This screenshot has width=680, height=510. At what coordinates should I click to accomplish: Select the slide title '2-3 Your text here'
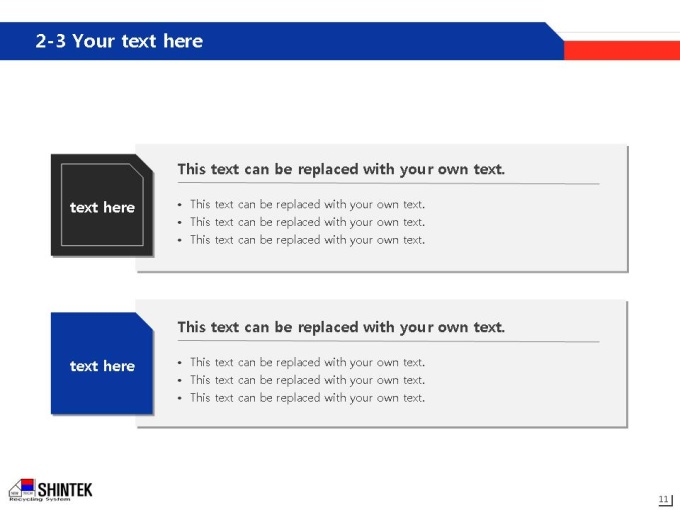(119, 41)
